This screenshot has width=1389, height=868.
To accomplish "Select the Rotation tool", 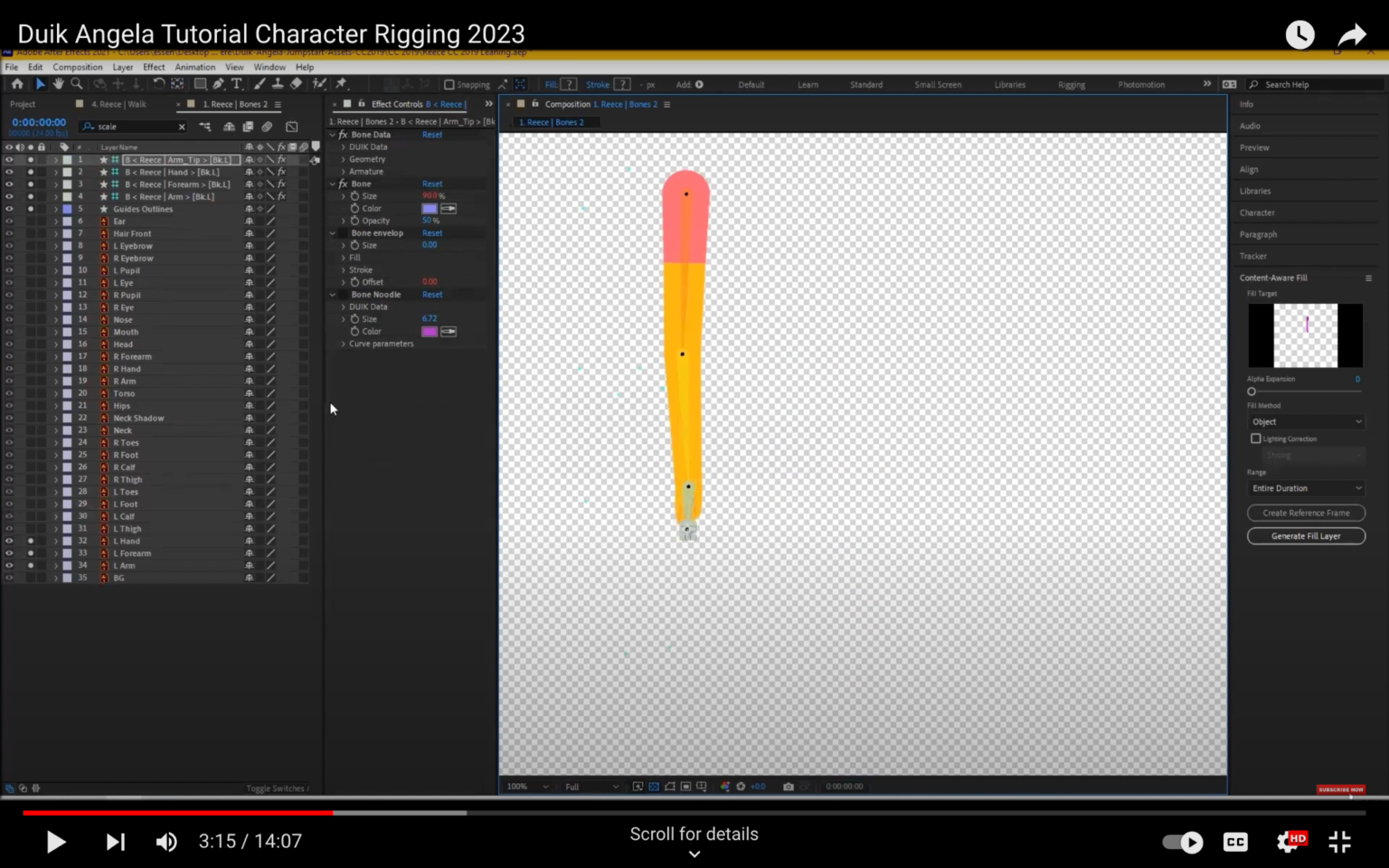I will coord(158,83).
